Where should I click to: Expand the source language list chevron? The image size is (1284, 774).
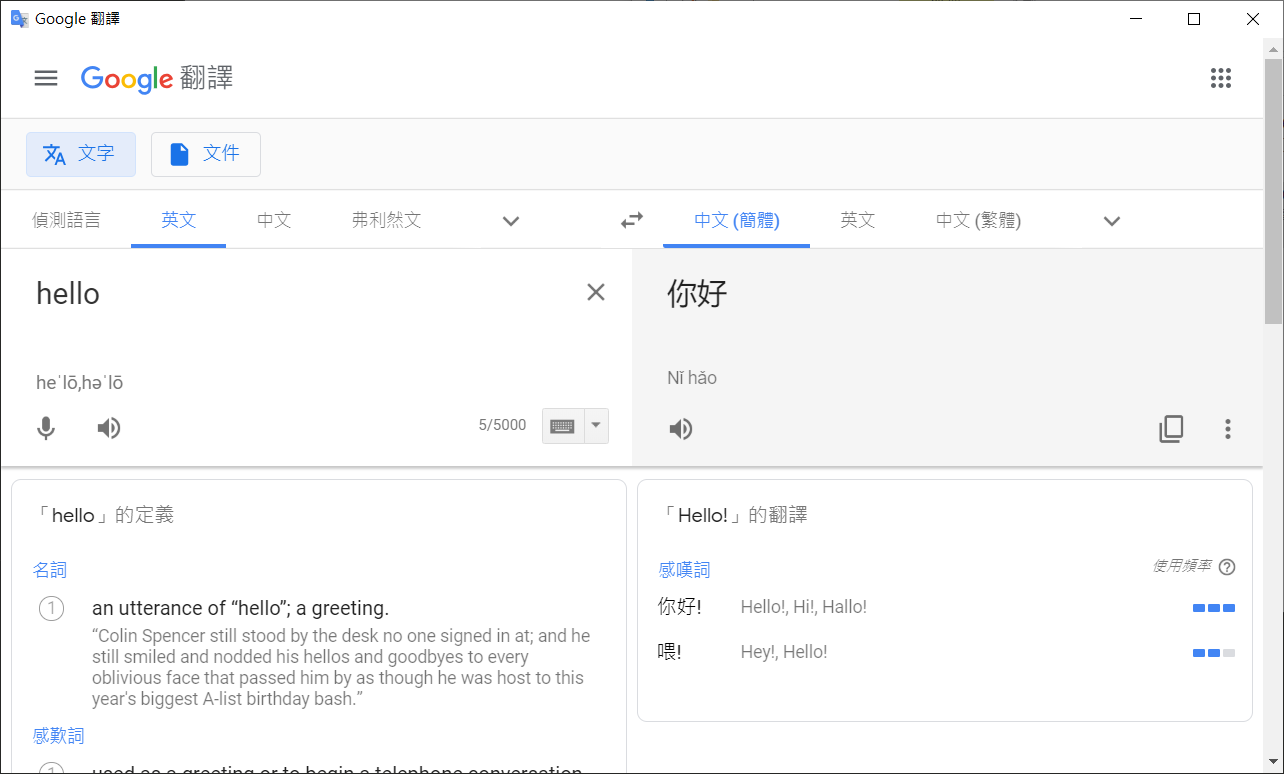[x=511, y=221]
